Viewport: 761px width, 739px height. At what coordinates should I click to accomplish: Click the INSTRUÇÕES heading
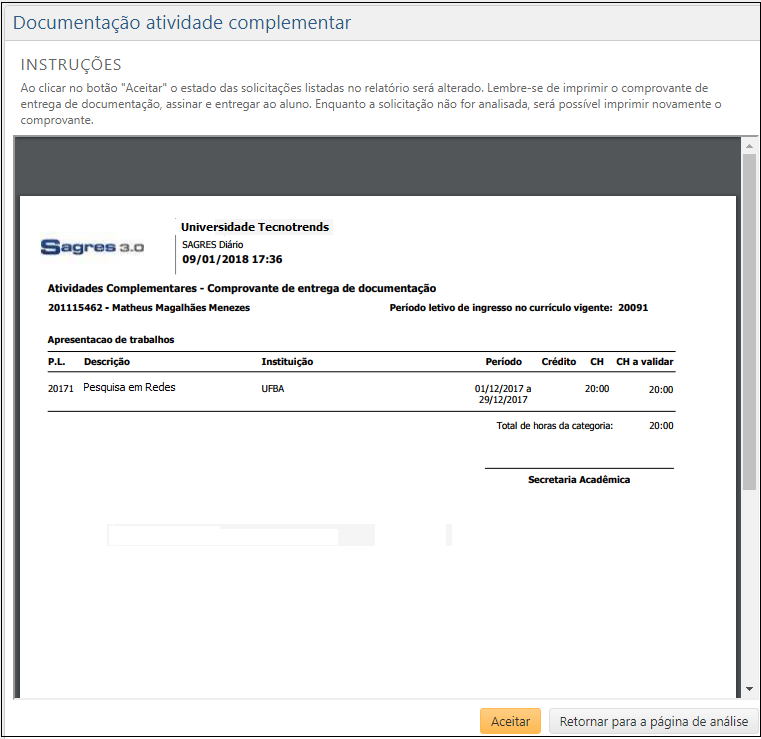point(71,65)
